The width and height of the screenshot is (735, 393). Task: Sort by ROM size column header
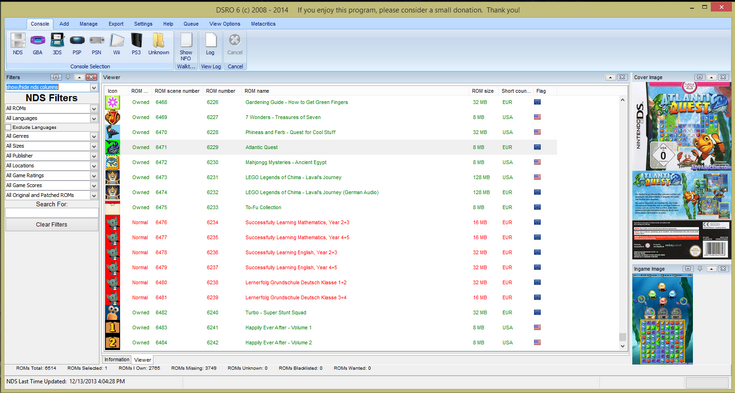(x=484, y=91)
